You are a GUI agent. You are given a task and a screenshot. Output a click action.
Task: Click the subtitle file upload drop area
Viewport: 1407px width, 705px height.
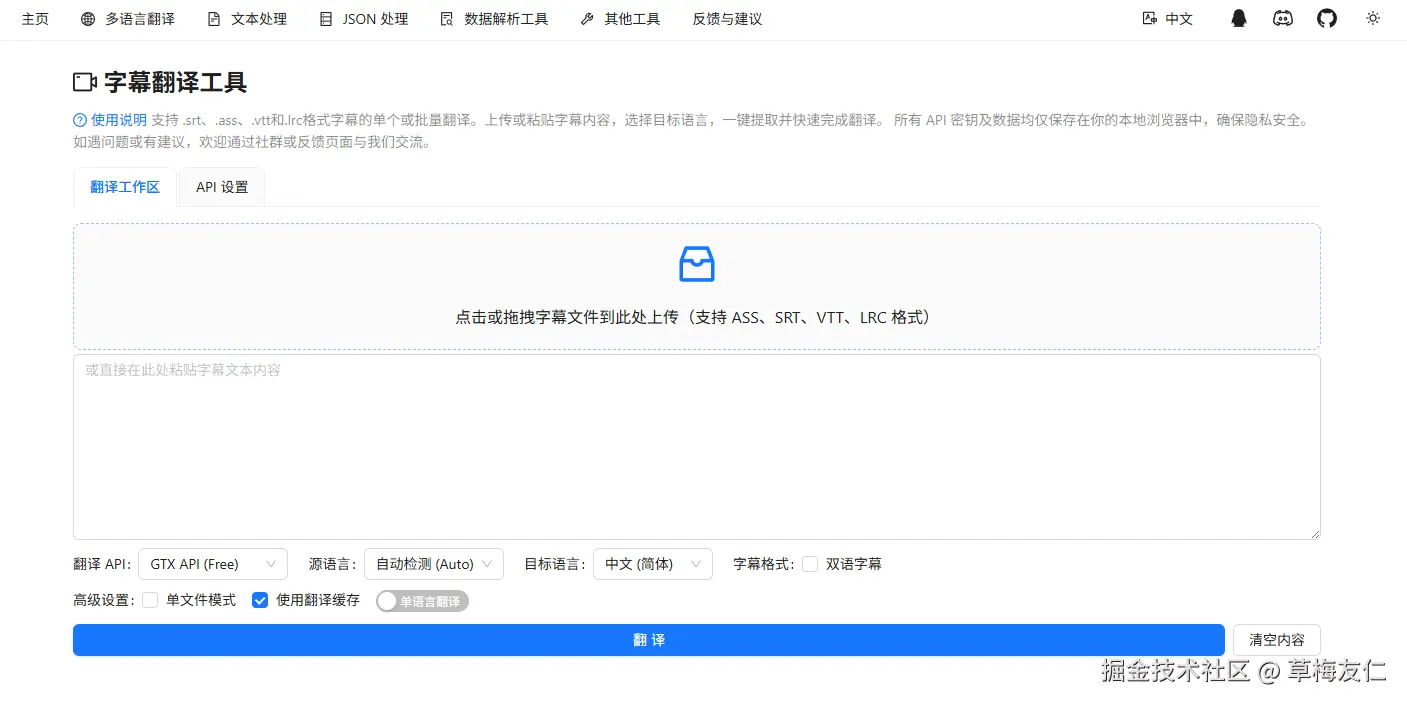click(x=697, y=286)
